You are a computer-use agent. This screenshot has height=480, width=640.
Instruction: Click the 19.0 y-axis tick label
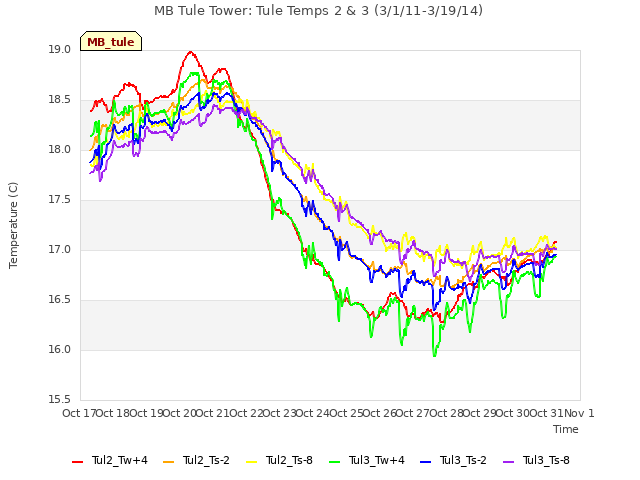(60, 50)
